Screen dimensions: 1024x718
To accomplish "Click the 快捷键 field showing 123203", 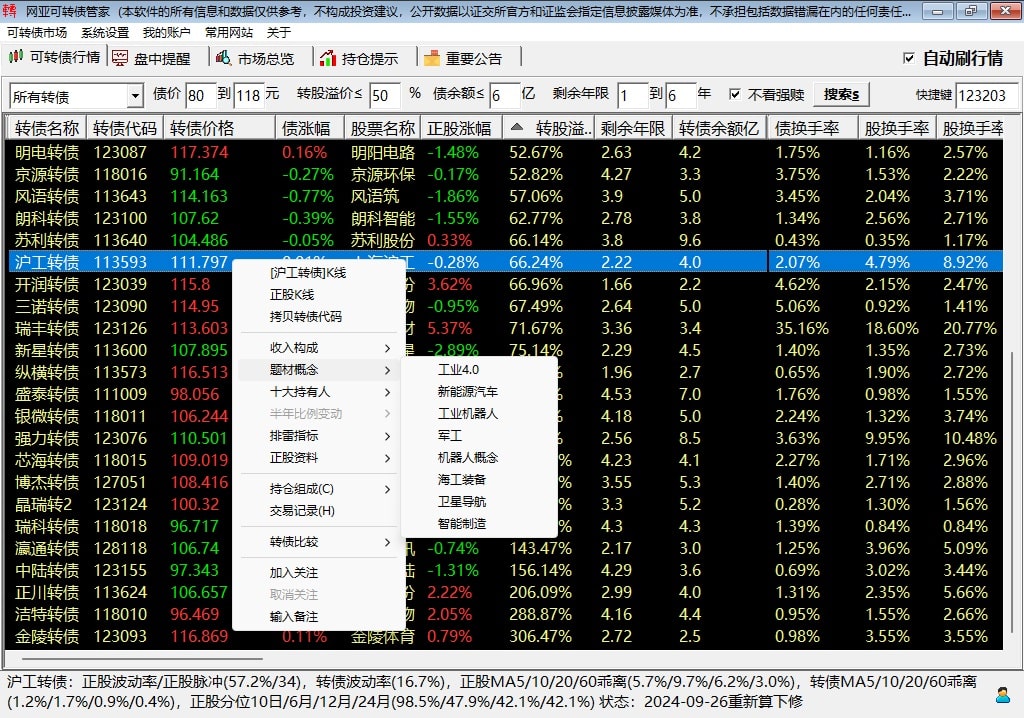I will 986,95.
